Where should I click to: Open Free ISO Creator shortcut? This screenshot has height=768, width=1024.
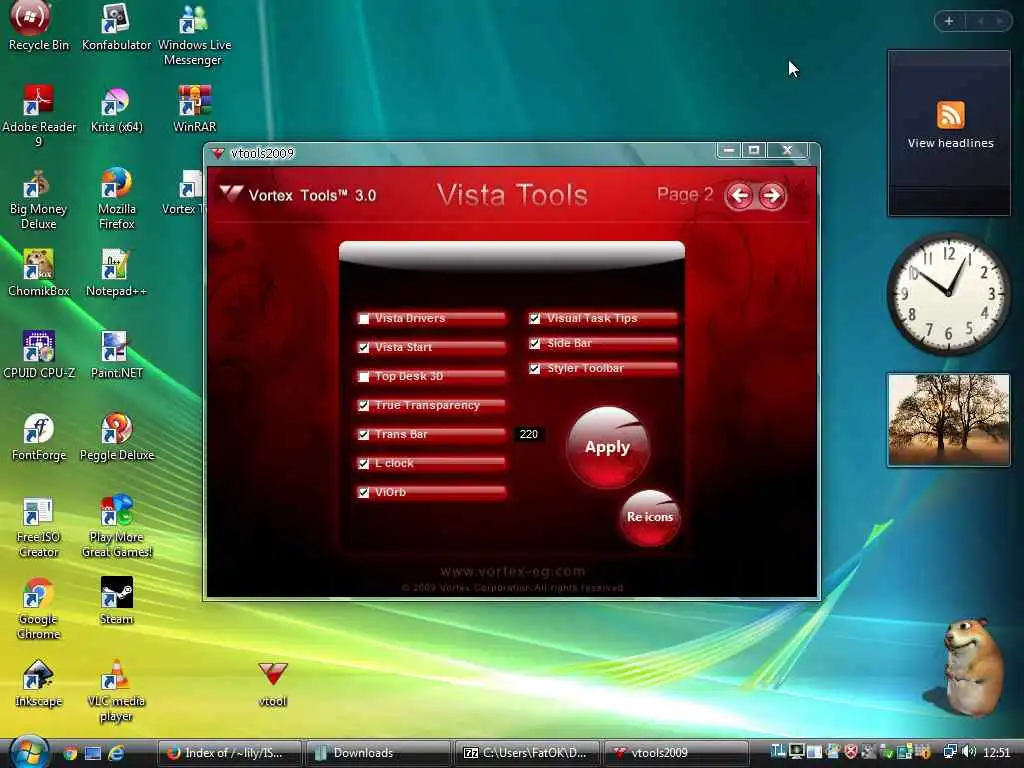pyautogui.click(x=39, y=528)
